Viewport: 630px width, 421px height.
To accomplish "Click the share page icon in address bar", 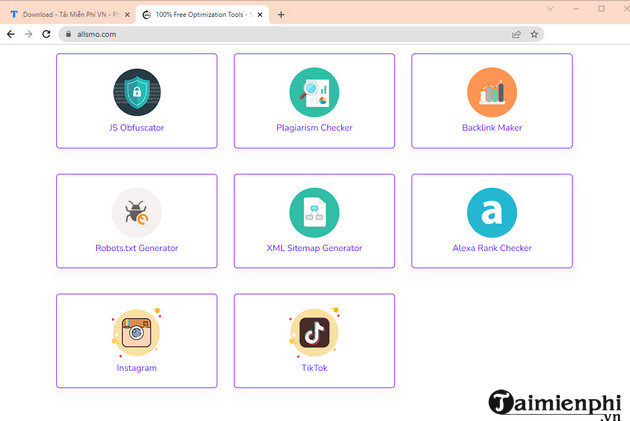I will pyautogui.click(x=516, y=33).
